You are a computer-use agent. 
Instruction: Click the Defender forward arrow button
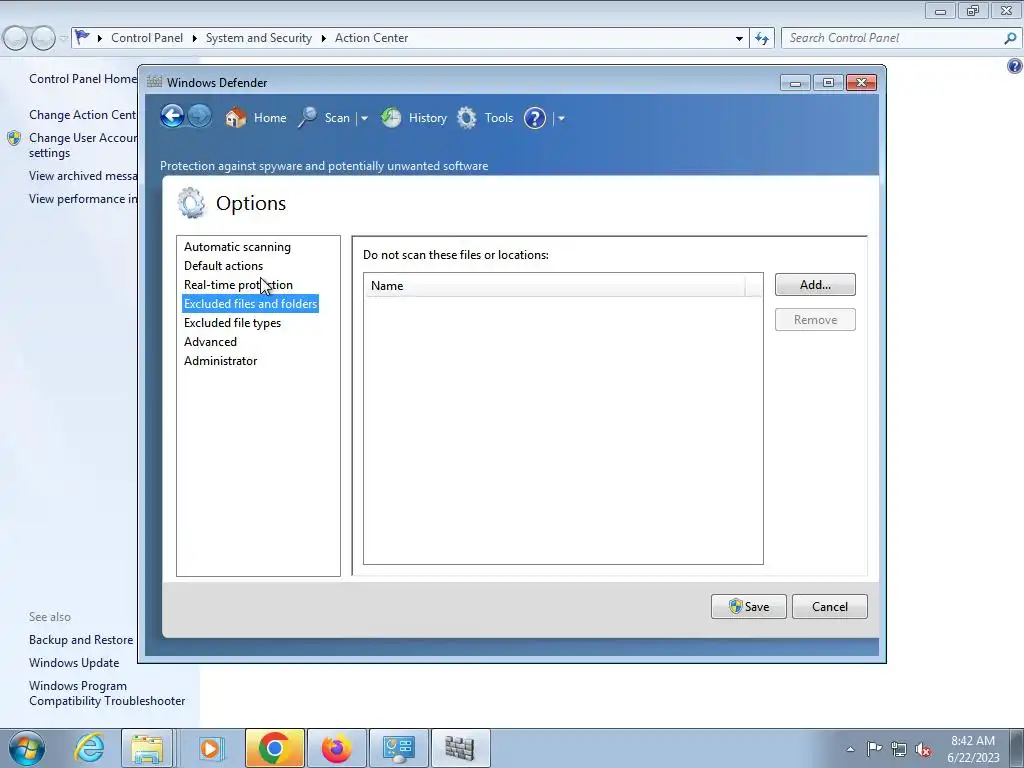coord(200,117)
